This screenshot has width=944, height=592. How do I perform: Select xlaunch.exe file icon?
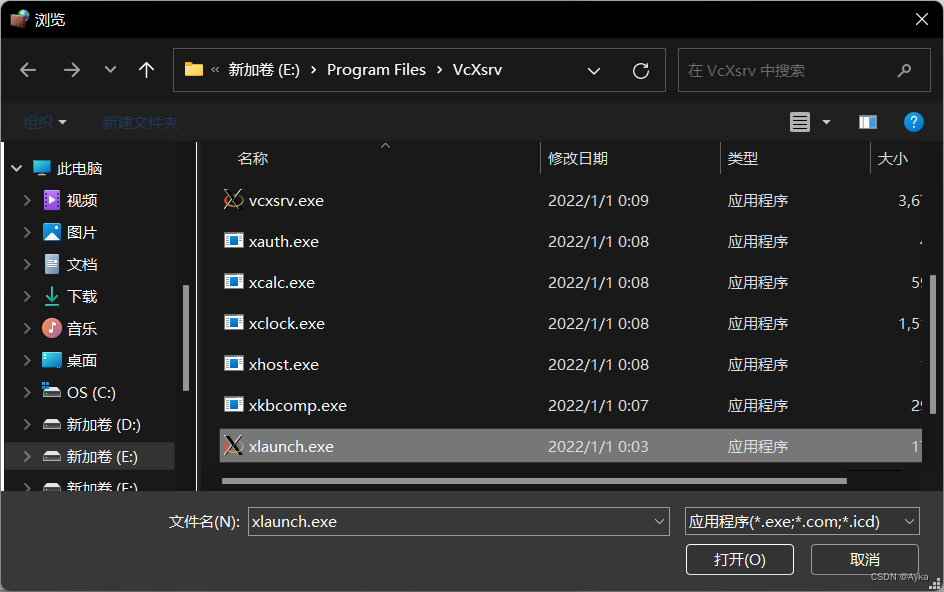(x=234, y=446)
